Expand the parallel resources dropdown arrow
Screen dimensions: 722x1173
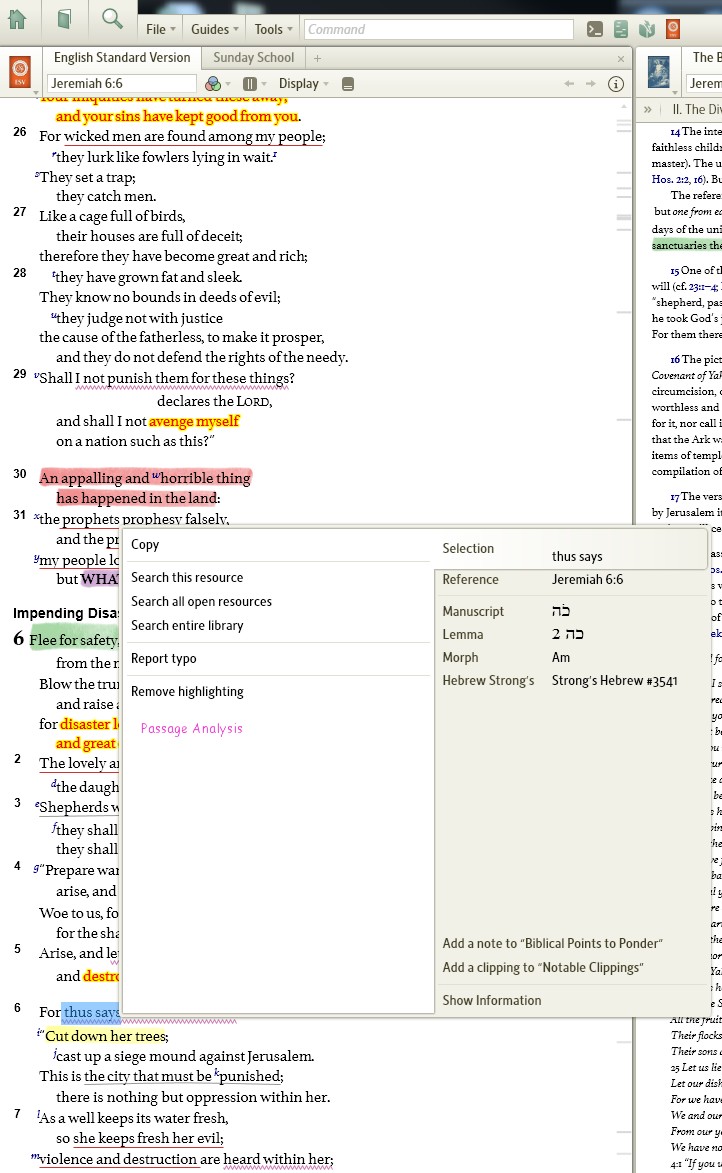pos(264,84)
